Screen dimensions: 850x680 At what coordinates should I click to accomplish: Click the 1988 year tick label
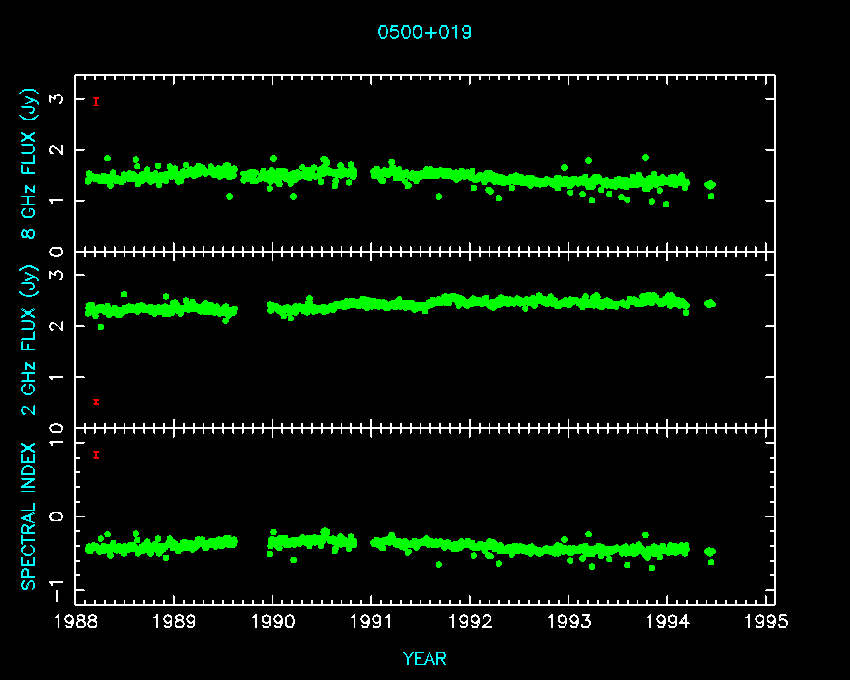coord(76,621)
